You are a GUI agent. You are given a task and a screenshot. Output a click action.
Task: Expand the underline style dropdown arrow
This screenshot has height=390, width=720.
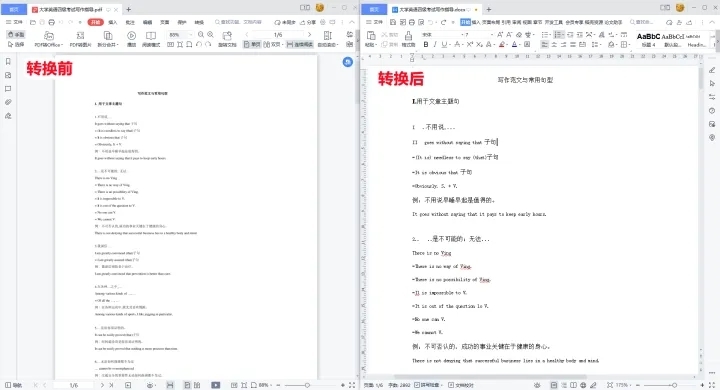click(450, 45)
